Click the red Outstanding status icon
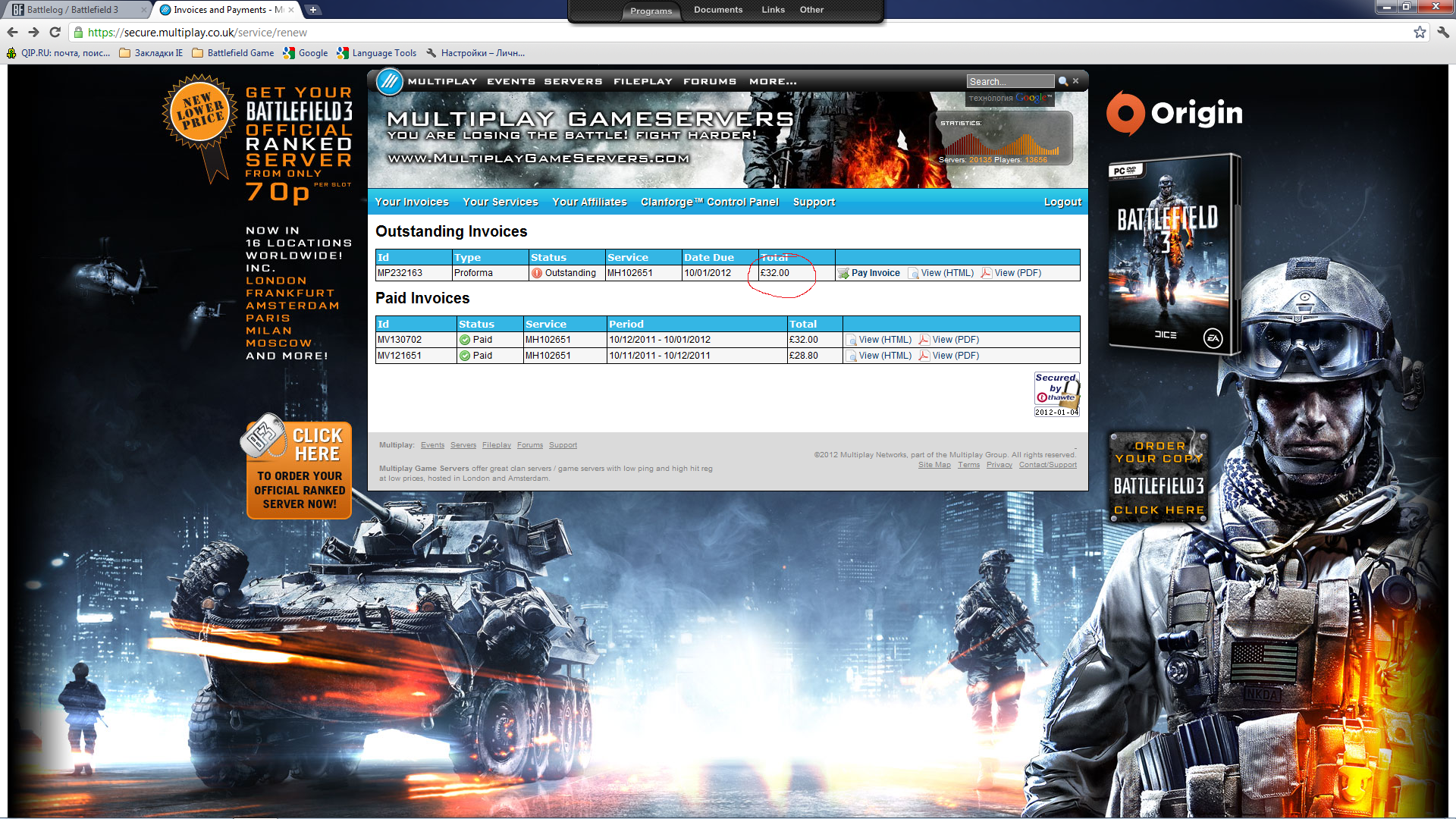 [x=537, y=273]
